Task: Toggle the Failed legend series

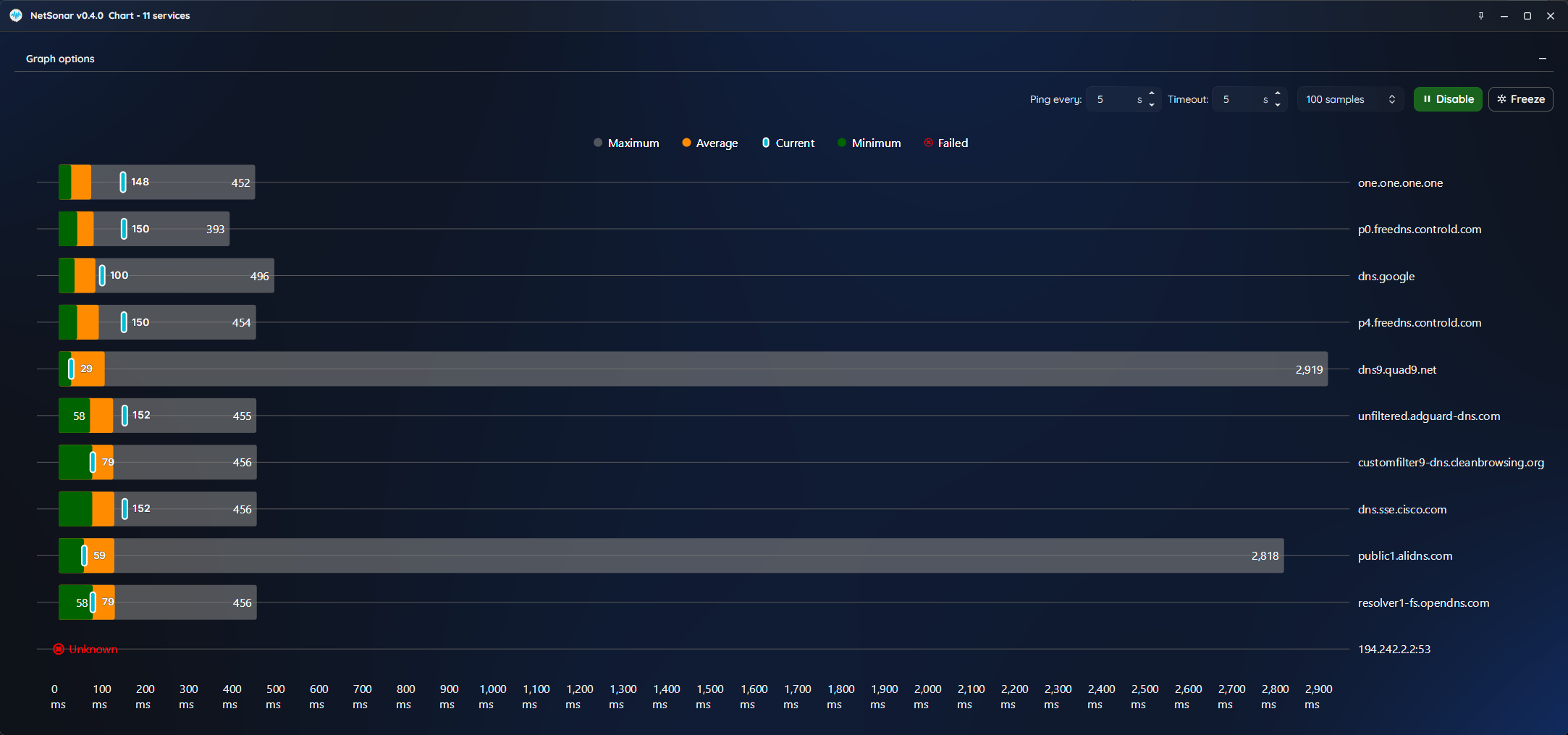Action: 946,143
